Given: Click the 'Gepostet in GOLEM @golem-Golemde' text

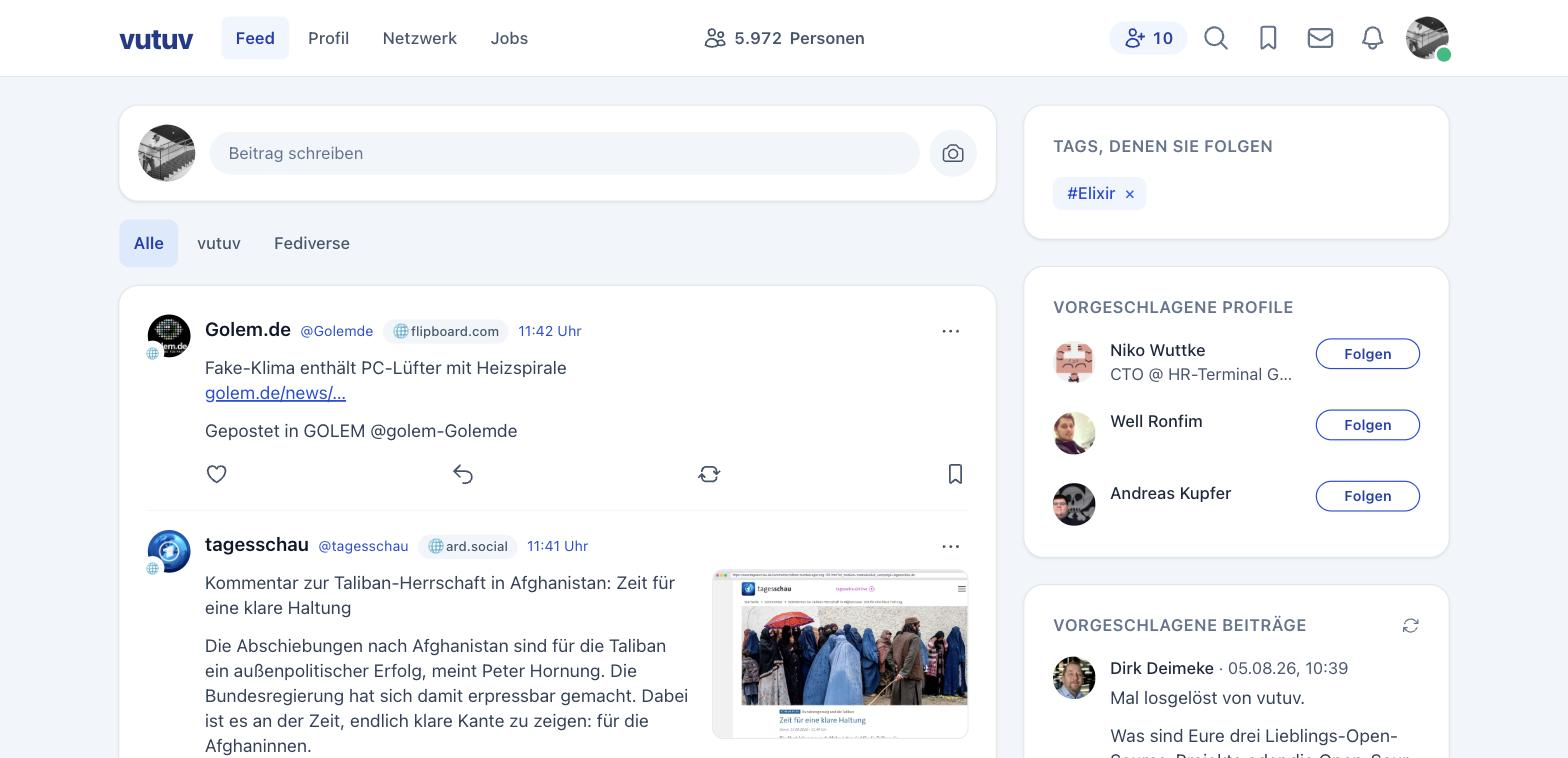Looking at the screenshot, I should click(361, 431).
